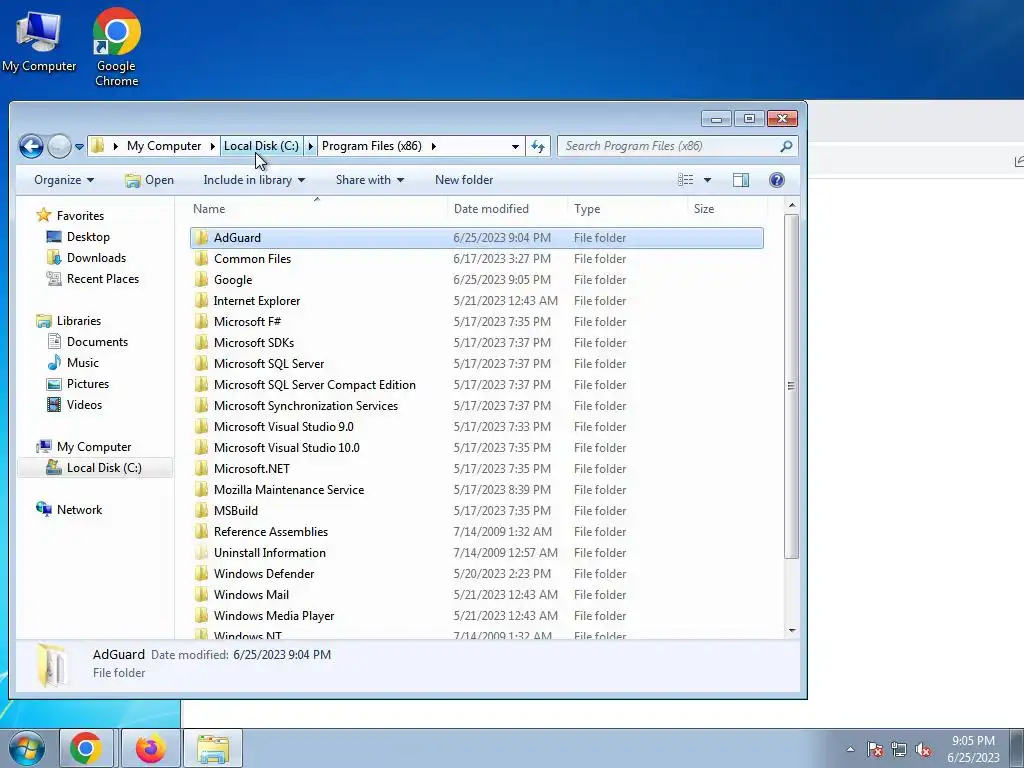Select the Microsoft F# folder icon
1024x768 pixels.
click(202, 322)
